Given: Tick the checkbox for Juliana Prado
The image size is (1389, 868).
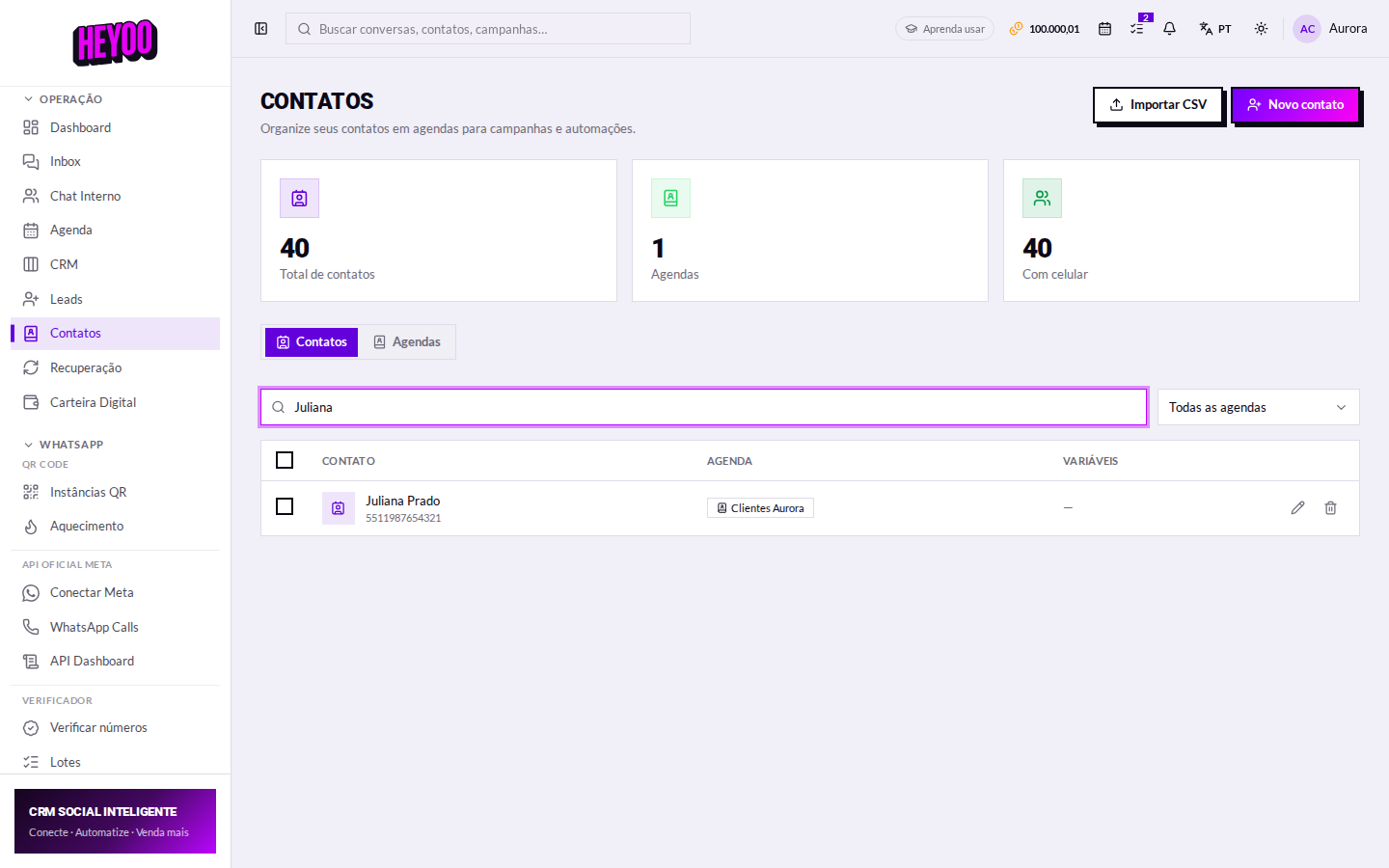Looking at the screenshot, I should (x=285, y=506).
